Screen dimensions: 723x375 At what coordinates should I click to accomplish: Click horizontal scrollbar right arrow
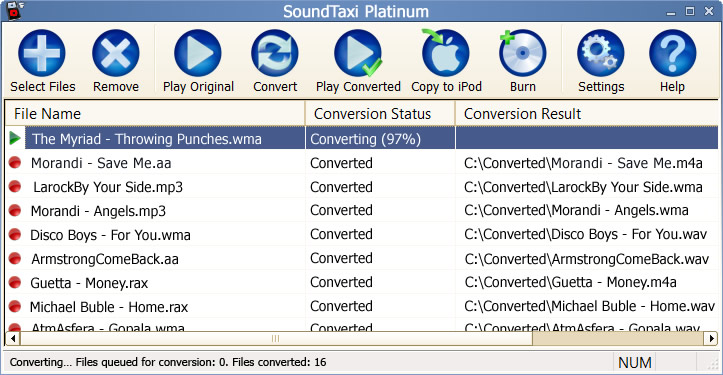pos(711,339)
